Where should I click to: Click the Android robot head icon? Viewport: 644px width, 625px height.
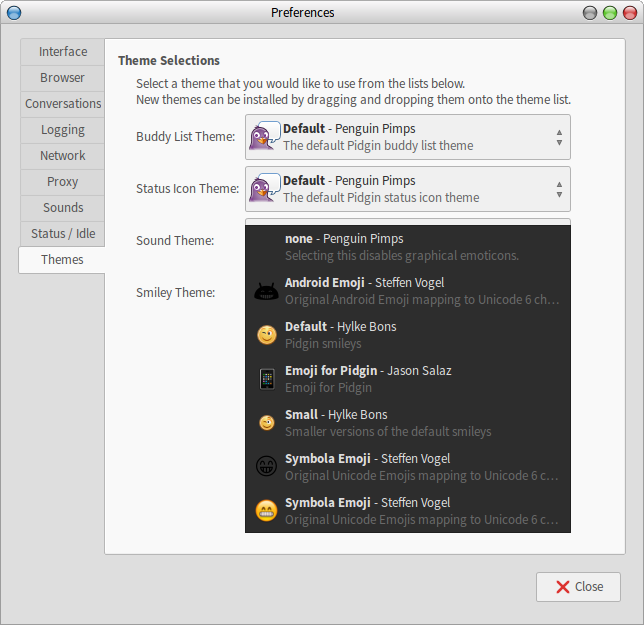(266, 291)
